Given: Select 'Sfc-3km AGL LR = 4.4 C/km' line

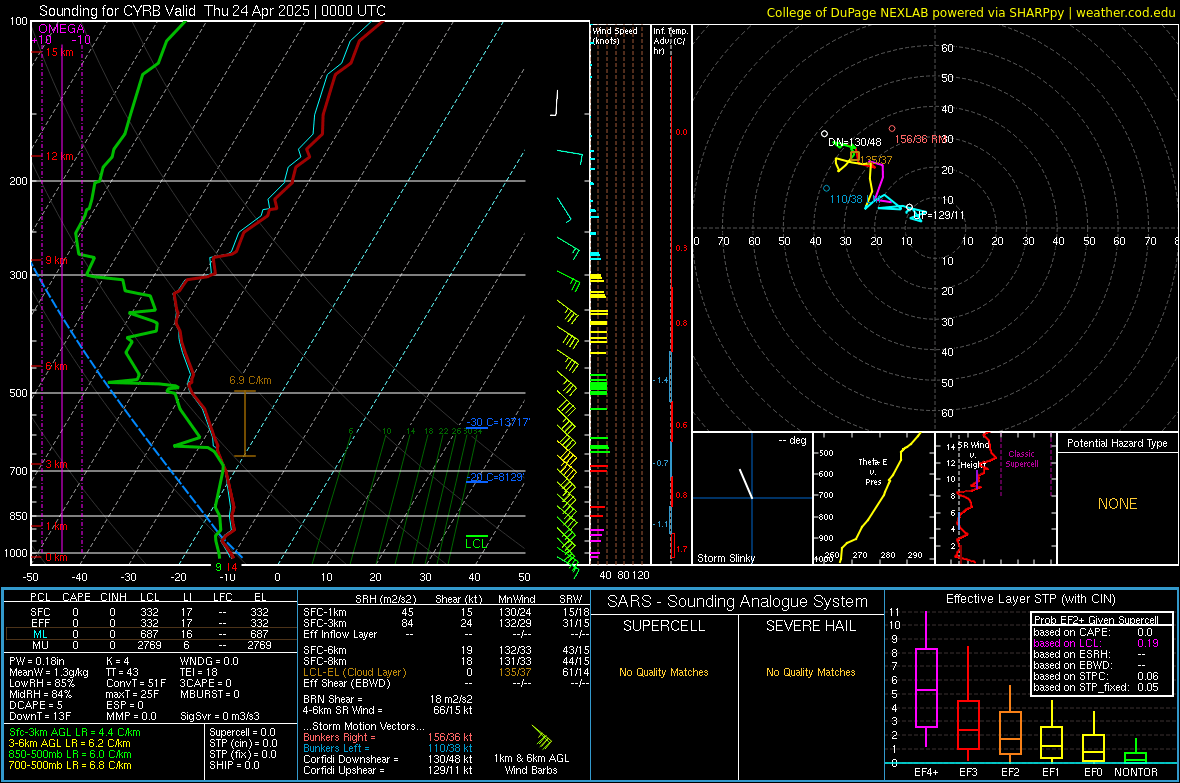Looking at the screenshot, I should click(x=75, y=733).
